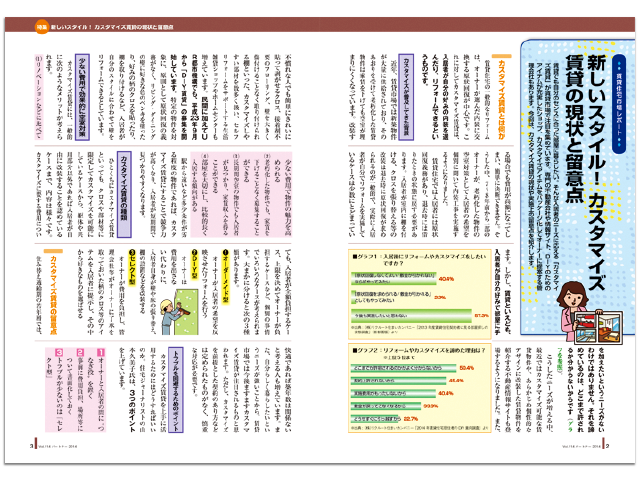The width and height of the screenshot is (640, 480).
Task: Select the boxed heading 少ない費用で効果的に空室対策
Action: 82,97
